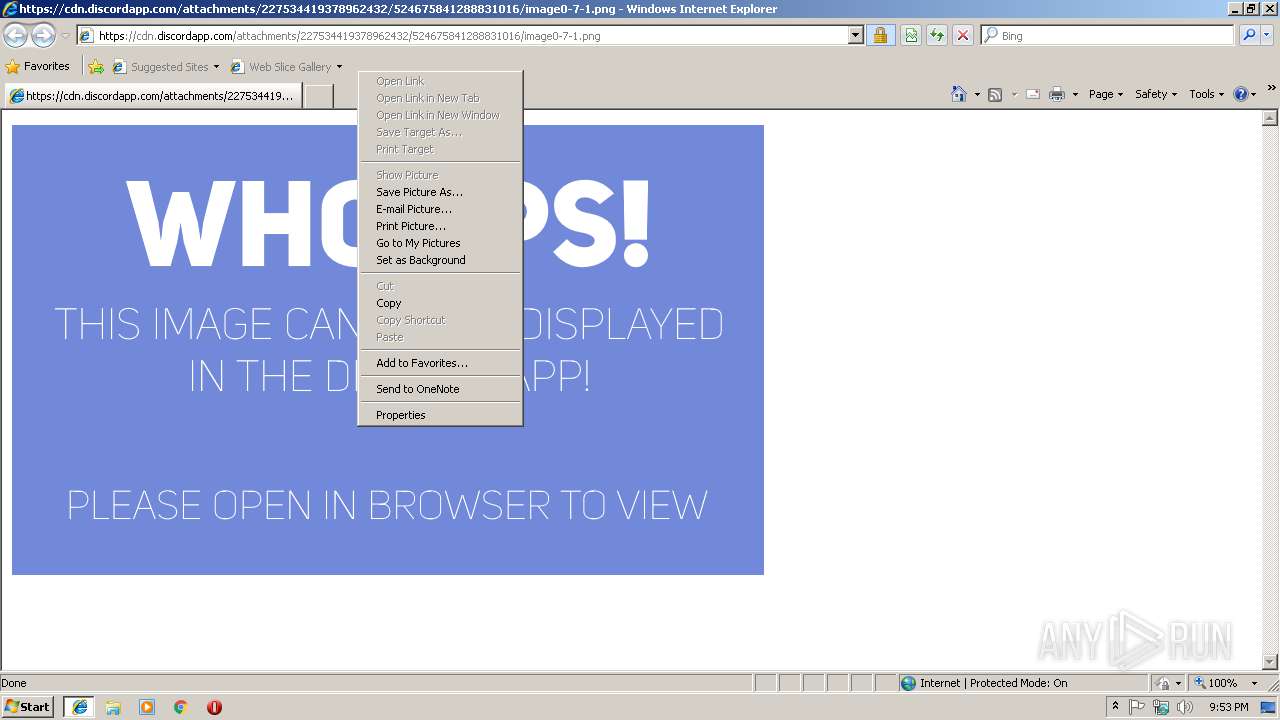Open a new blank tab
The image size is (1280, 720).
pyautogui.click(x=318, y=96)
